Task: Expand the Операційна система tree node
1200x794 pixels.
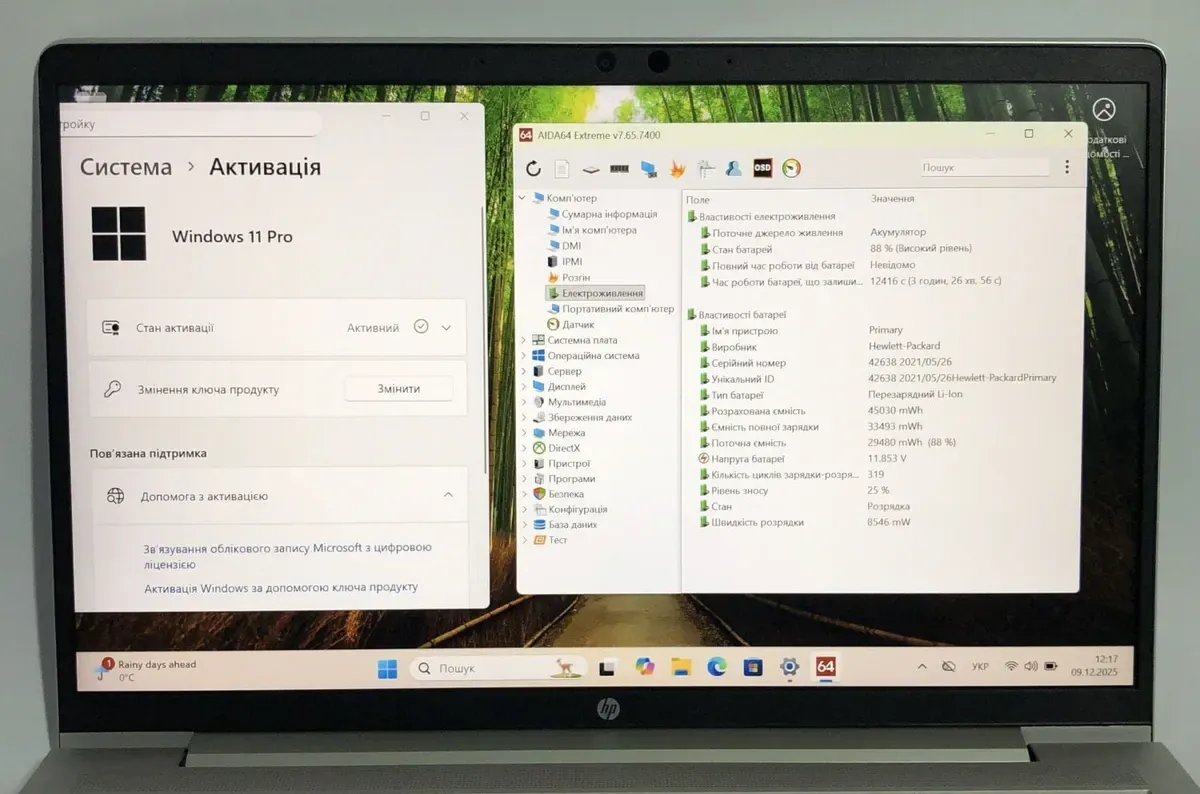Action: click(523, 356)
